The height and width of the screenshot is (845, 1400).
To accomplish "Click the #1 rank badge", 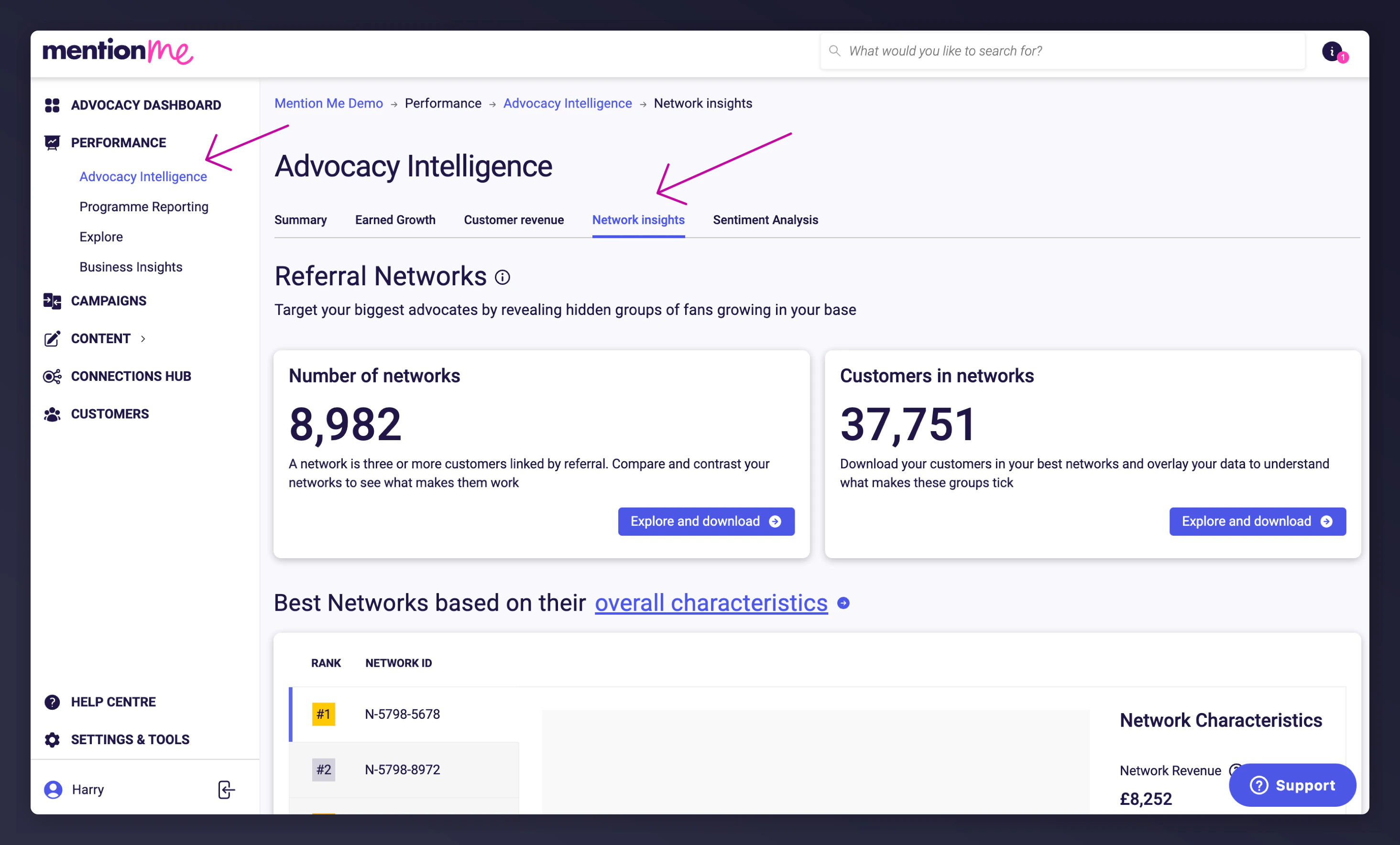I will [x=323, y=715].
